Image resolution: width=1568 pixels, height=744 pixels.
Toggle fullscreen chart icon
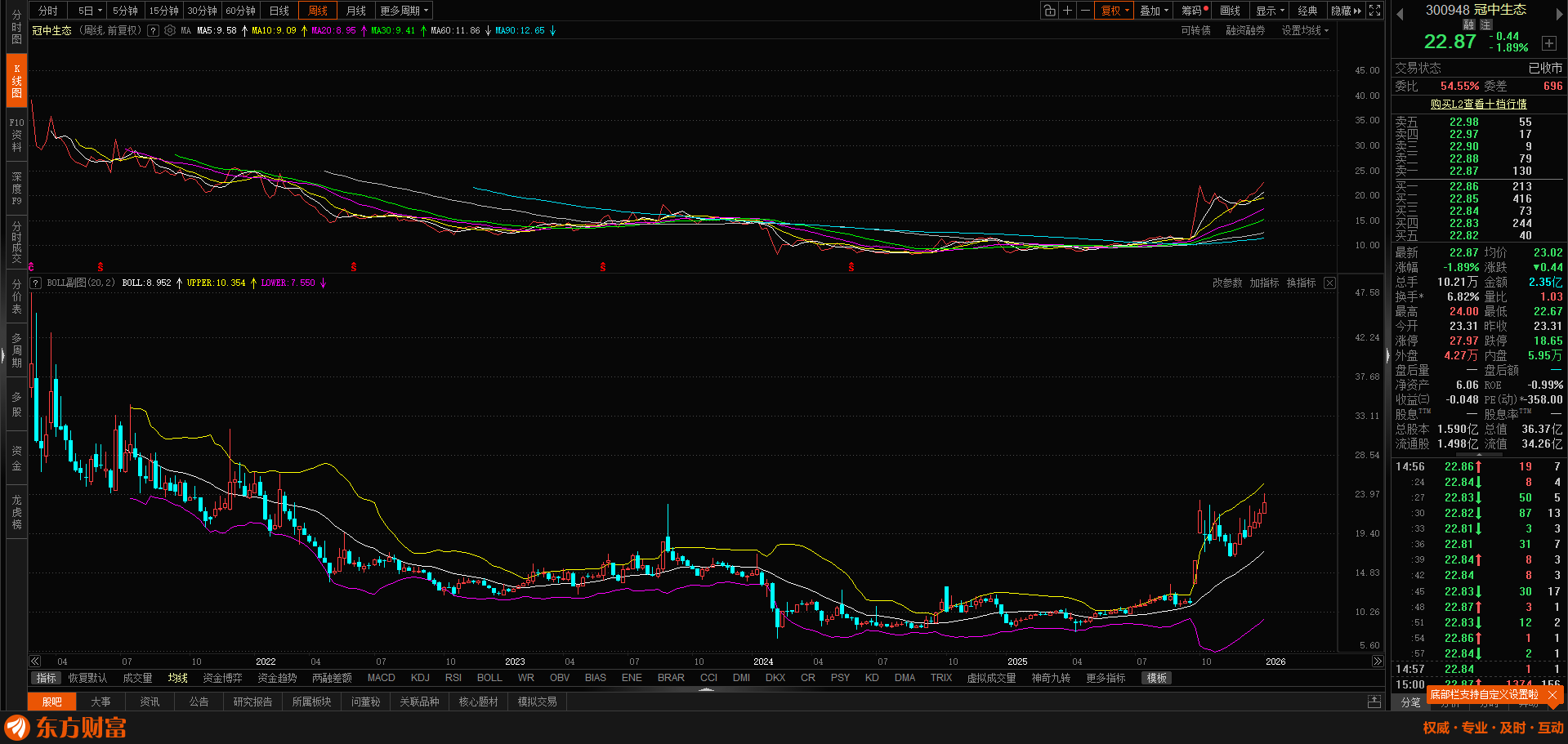coord(1375,11)
